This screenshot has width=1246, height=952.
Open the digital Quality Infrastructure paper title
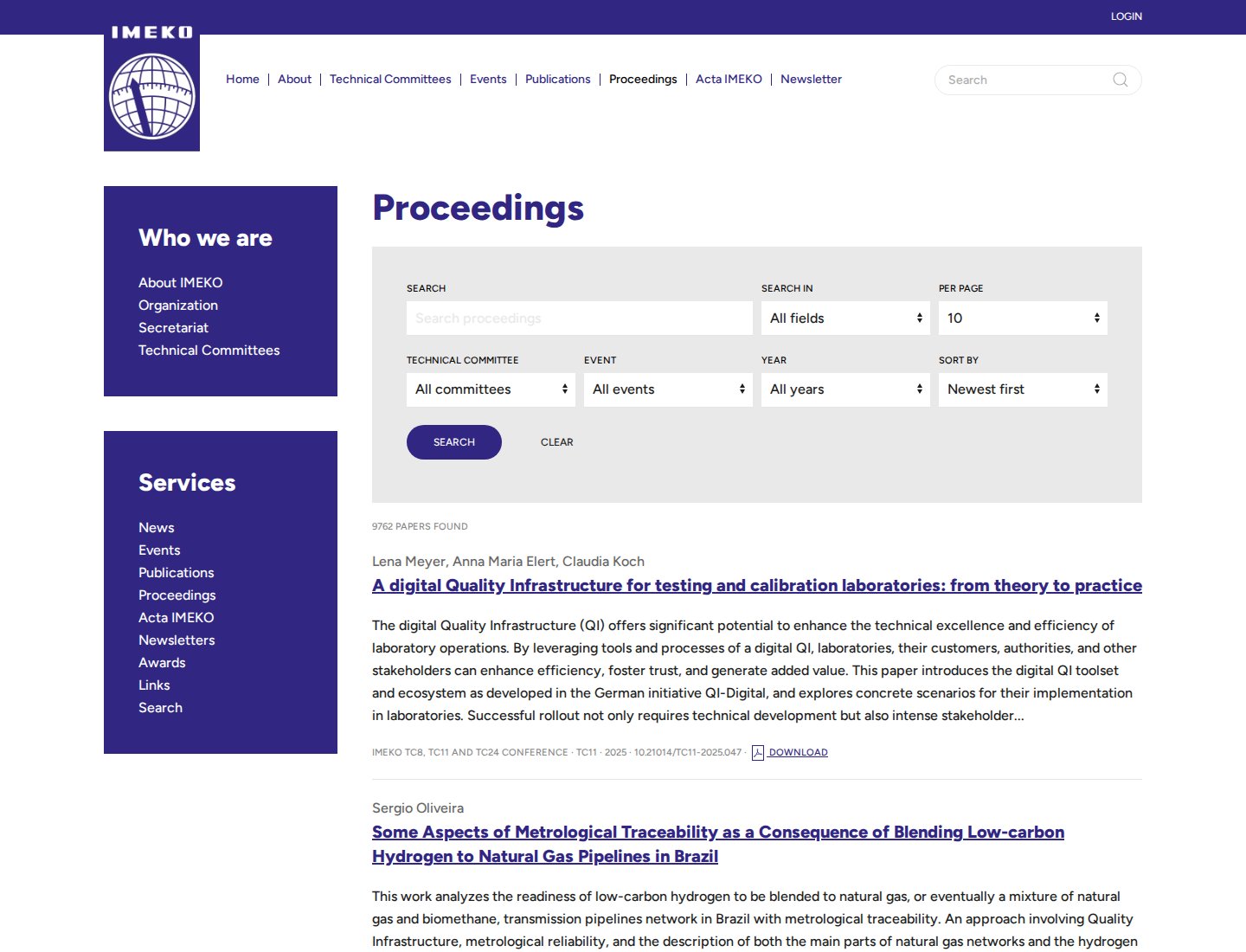[757, 586]
